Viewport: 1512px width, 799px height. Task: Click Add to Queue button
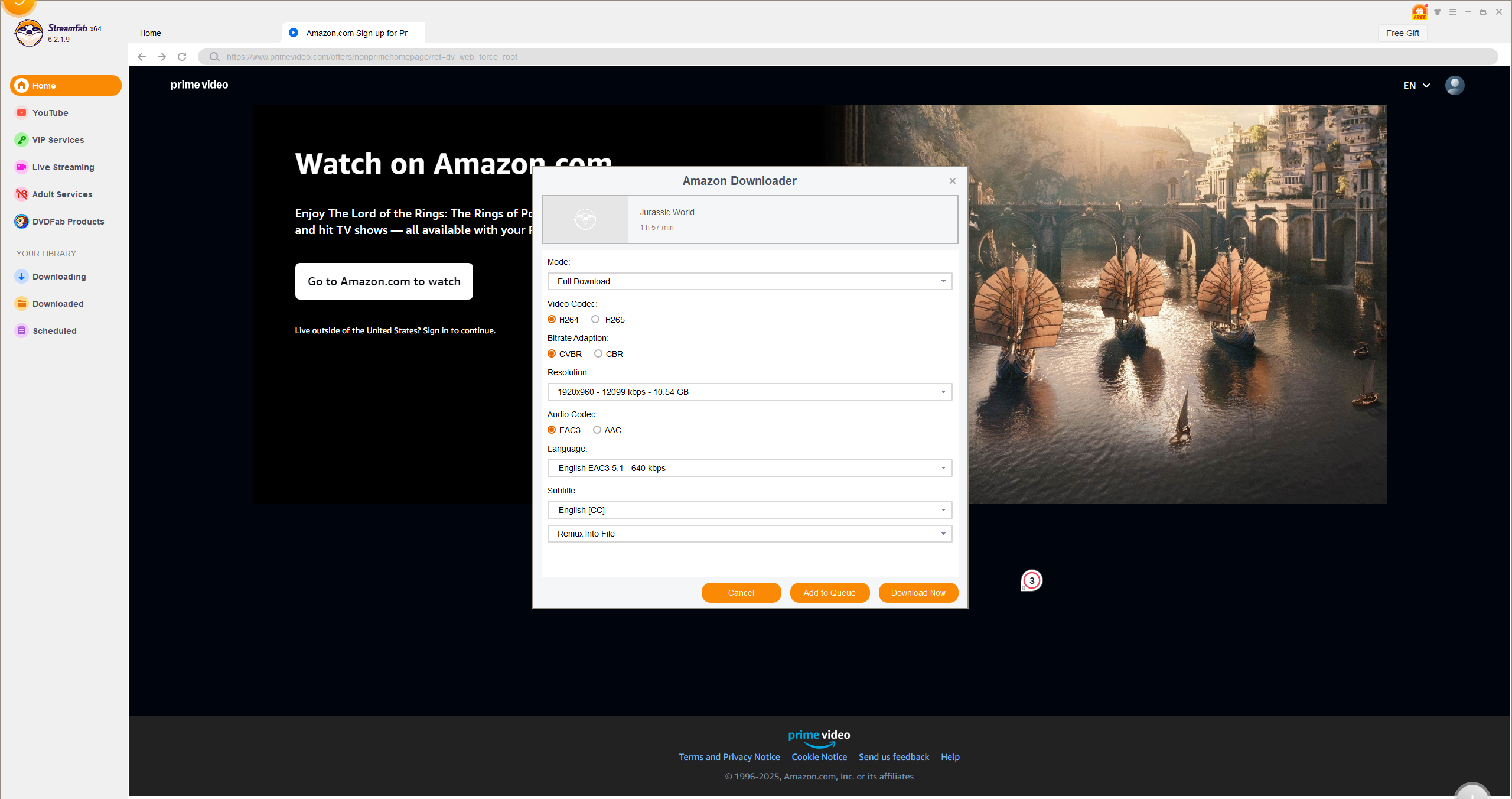[830, 593]
